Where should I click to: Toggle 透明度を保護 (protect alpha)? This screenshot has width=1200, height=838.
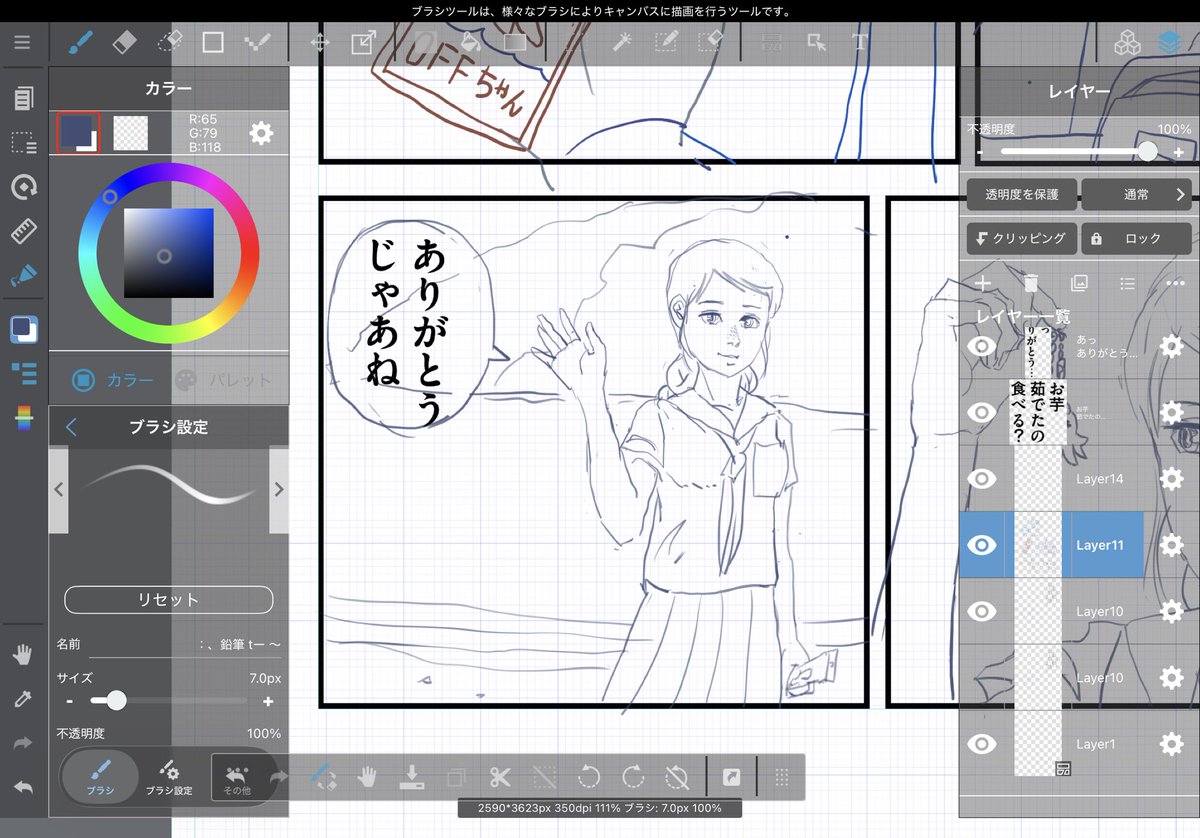point(1021,194)
